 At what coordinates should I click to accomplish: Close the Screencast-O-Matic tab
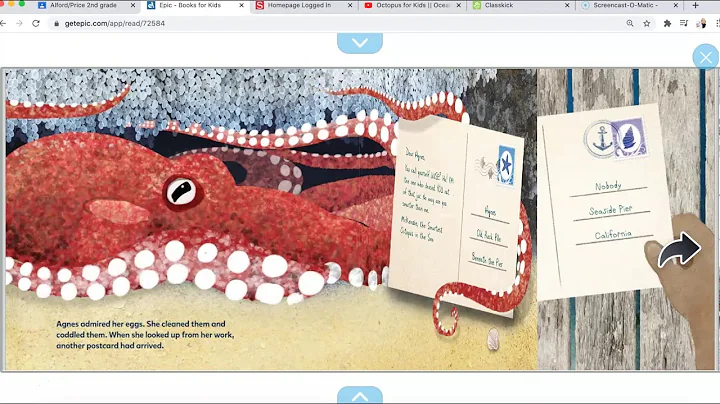(675, 6)
